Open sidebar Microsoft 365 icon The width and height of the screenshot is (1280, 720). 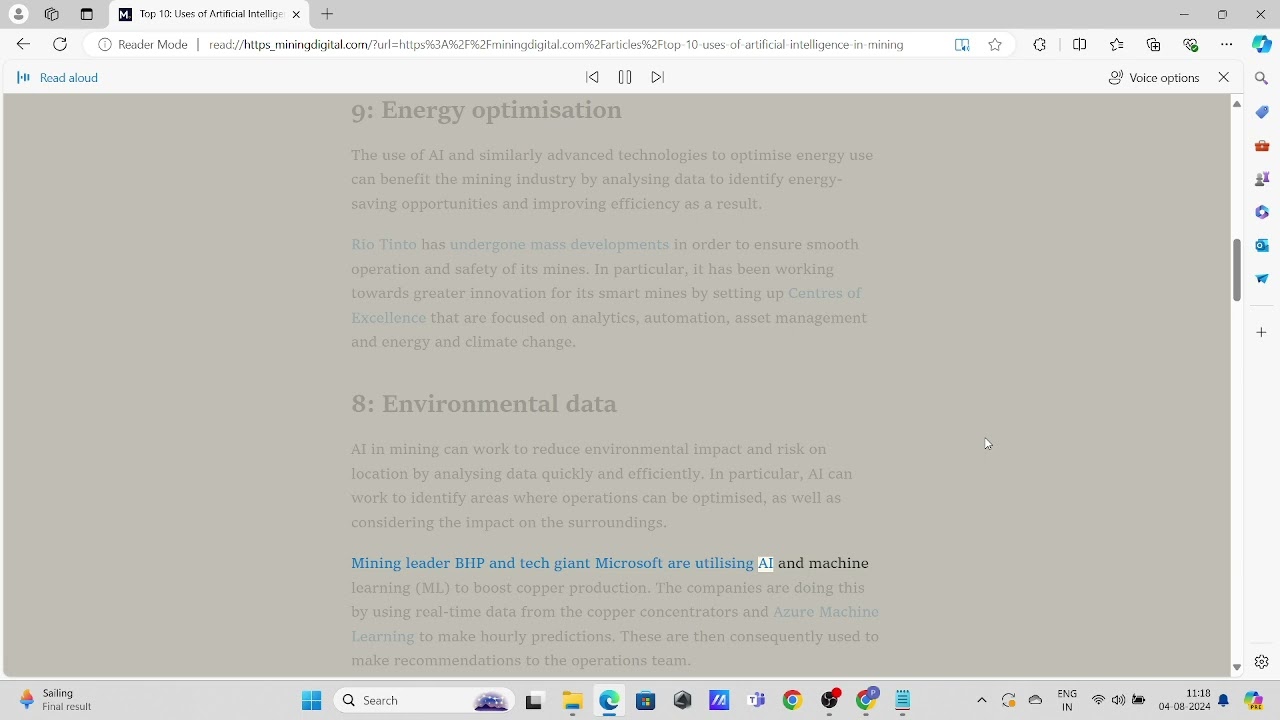coord(1262,212)
